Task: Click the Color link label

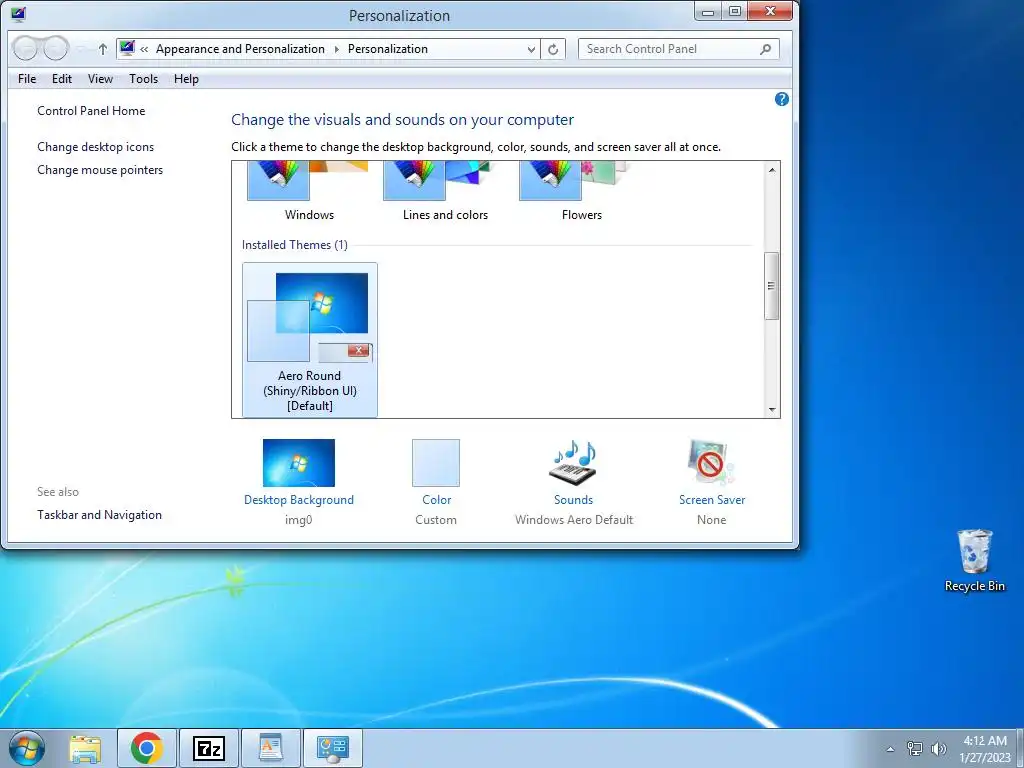Action: click(x=436, y=500)
